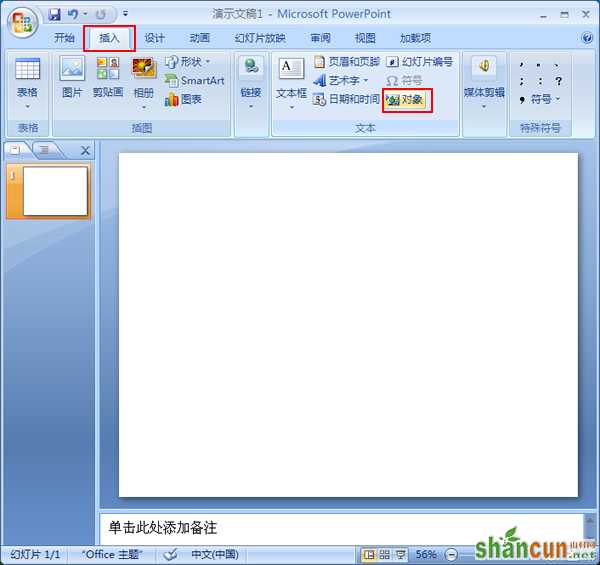
Task: Insert clip art with 剪贴画
Action: coord(108,77)
